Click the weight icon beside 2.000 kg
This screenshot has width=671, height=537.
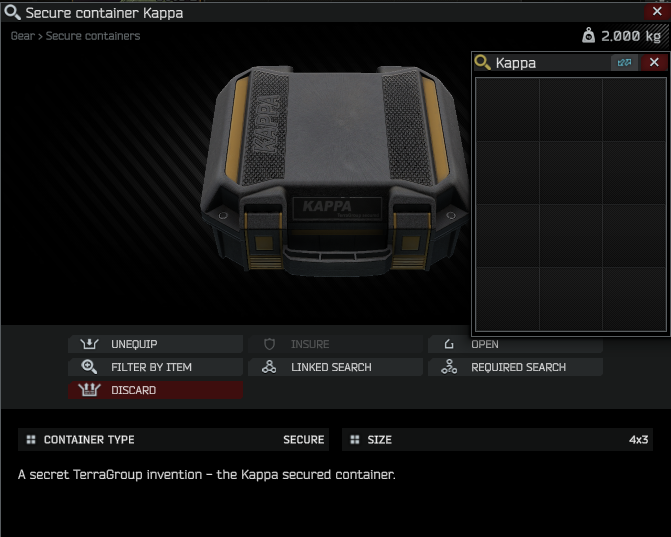pos(588,36)
